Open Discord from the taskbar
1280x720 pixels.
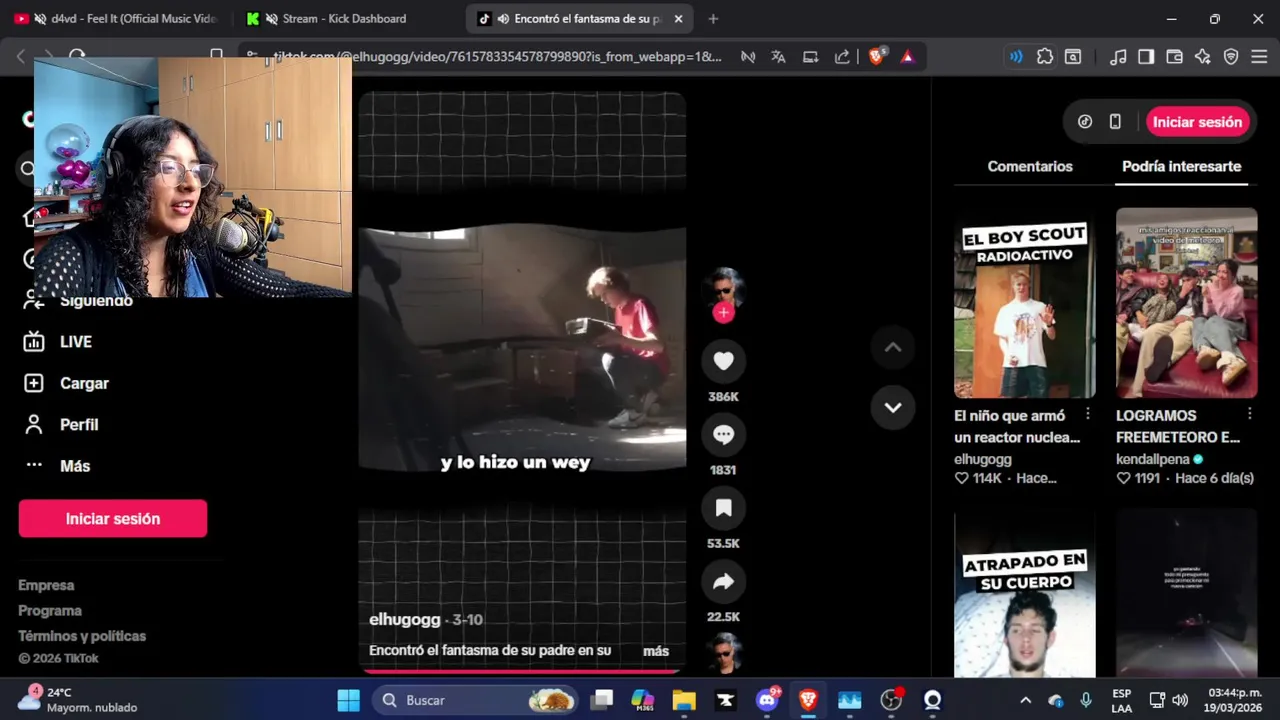click(768, 700)
